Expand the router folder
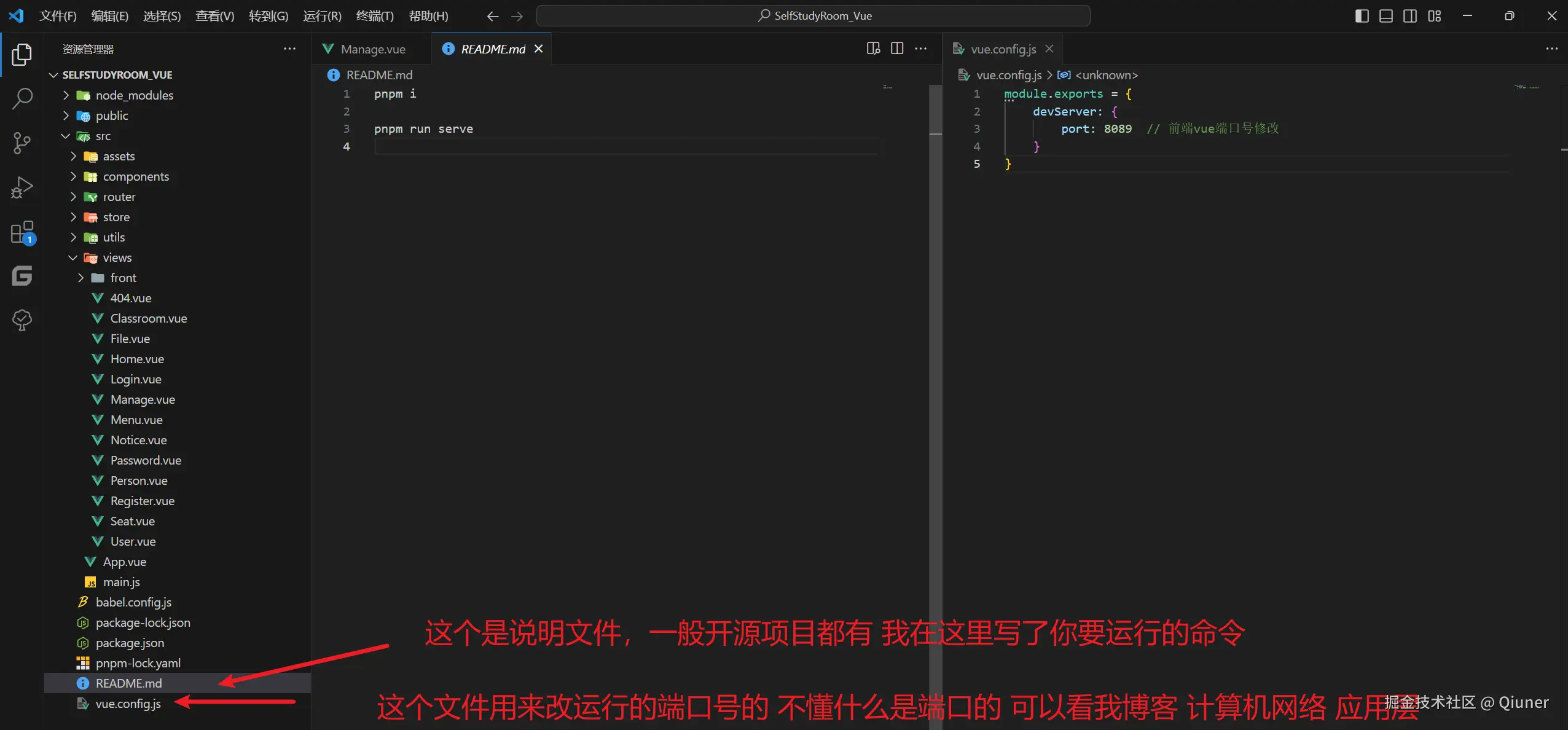 (x=74, y=197)
